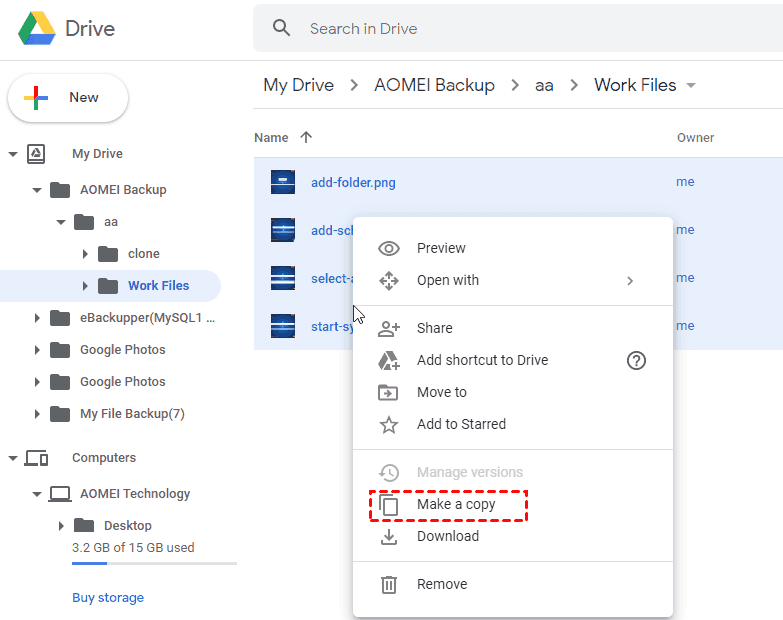This screenshot has height=620, width=783.
Task: Select the start-sy file thumbnail
Action: tap(283, 326)
